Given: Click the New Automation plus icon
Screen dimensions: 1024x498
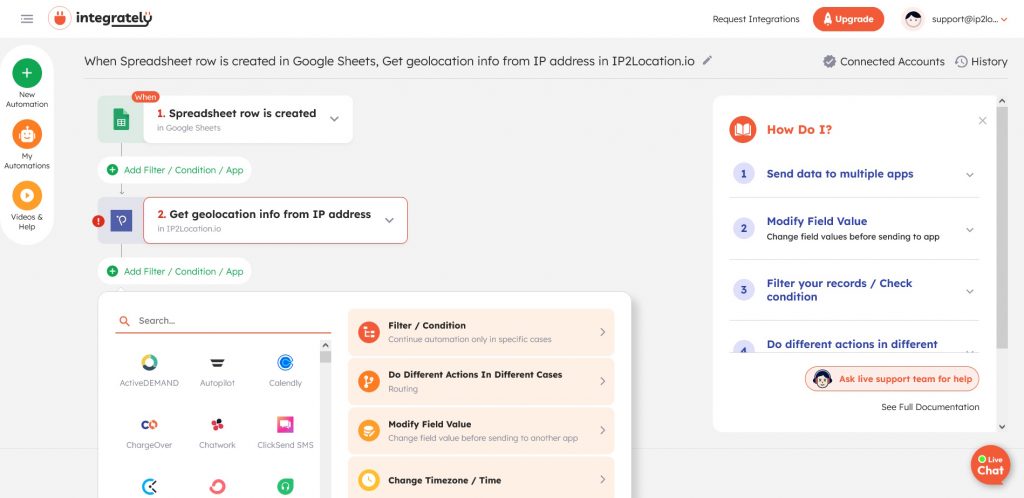Looking at the screenshot, I should click(x=27, y=73).
